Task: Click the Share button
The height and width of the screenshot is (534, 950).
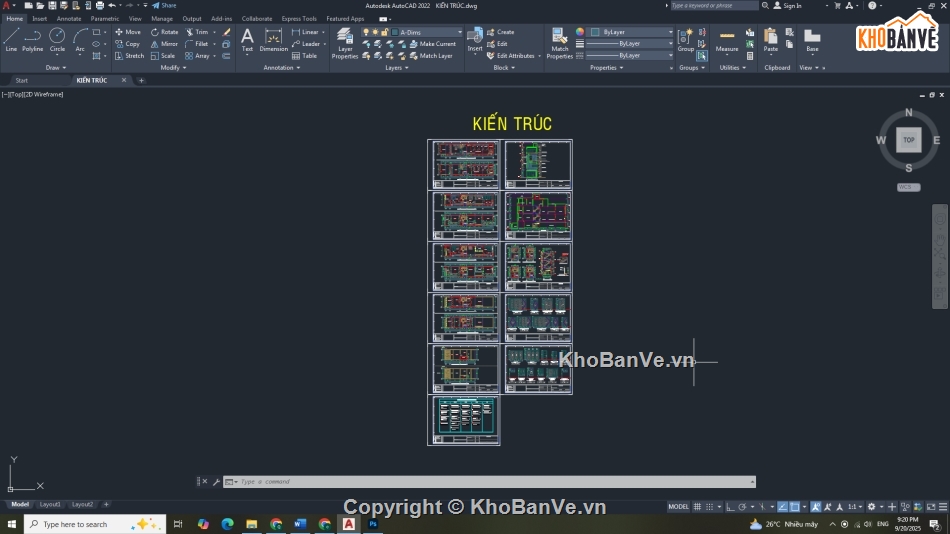Action: click(x=164, y=5)
